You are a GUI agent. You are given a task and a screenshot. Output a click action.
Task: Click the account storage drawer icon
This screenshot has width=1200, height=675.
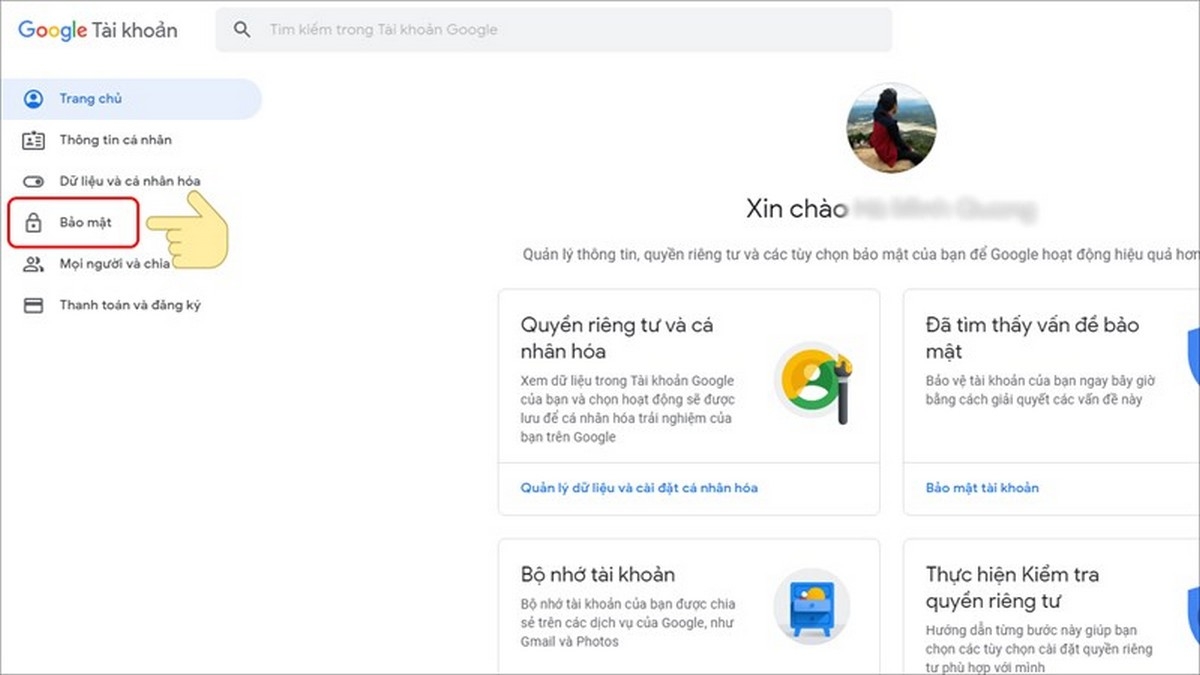click(x=811, y=607)
